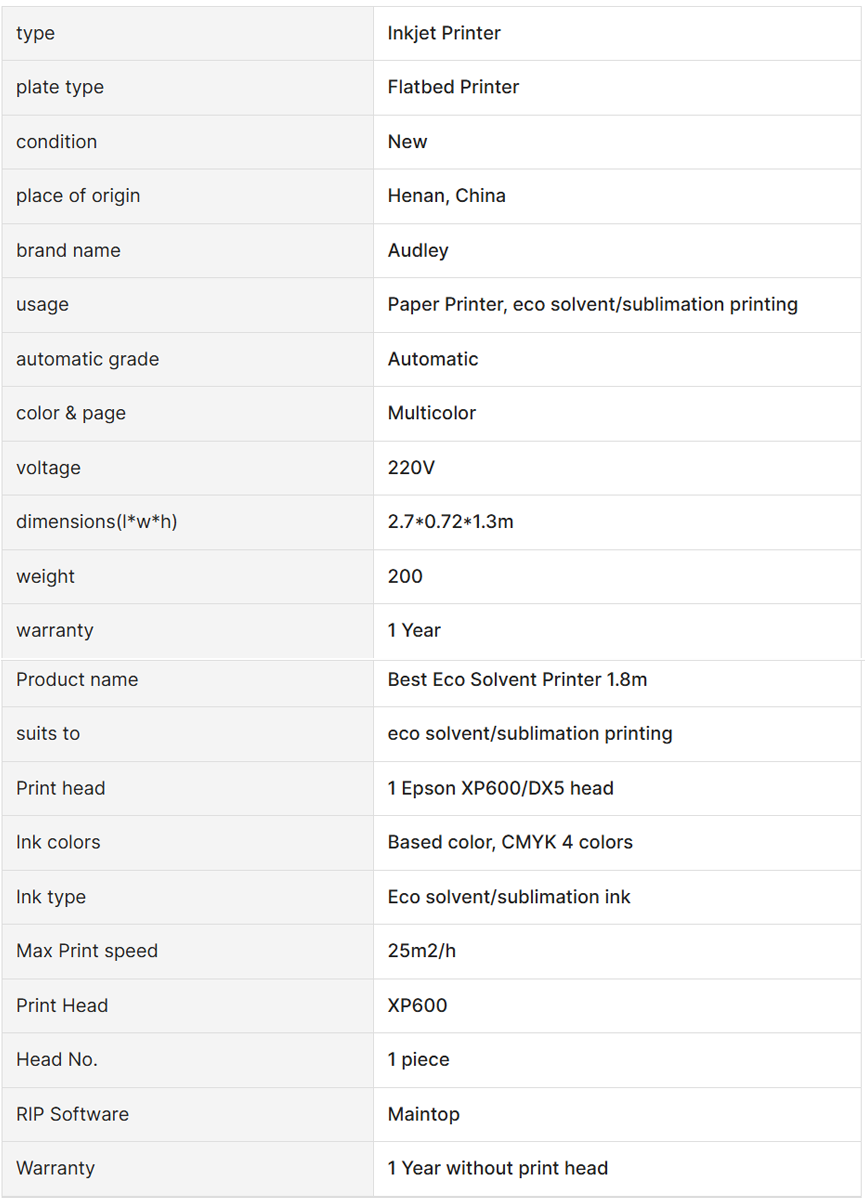Click 'Based color, CMYK 4 colors' value
866x1200 pixels.
coord(510,842)
